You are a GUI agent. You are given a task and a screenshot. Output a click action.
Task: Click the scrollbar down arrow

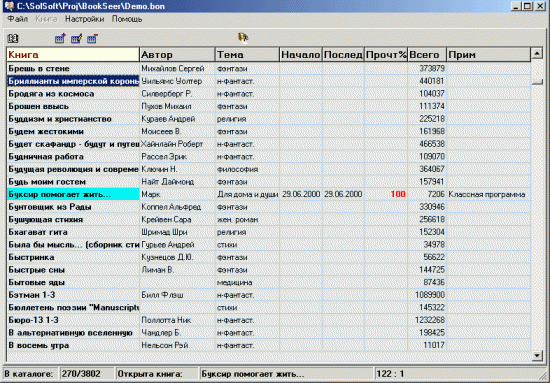click(537, 356)
